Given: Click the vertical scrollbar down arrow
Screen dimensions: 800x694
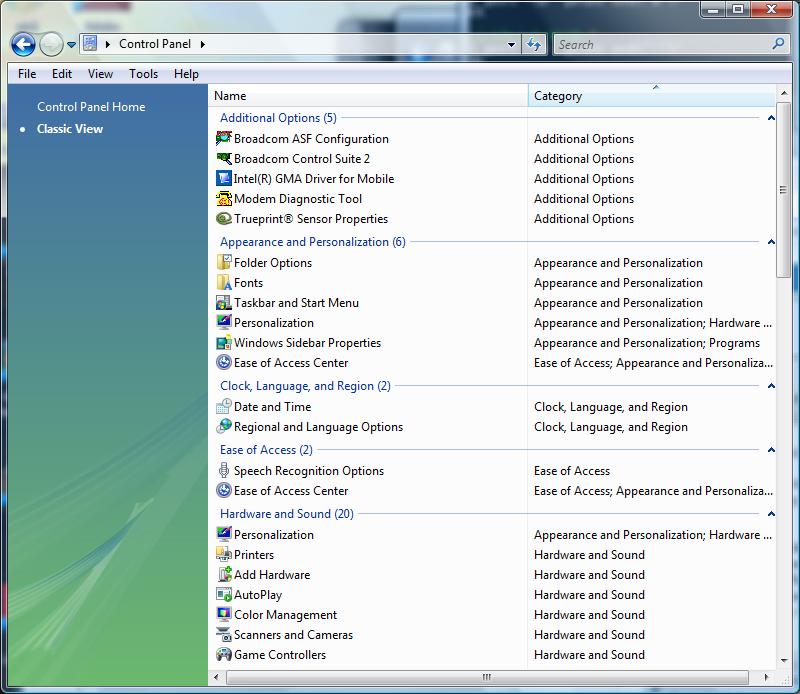Looking at the screenshot, I should click(784, 661).
